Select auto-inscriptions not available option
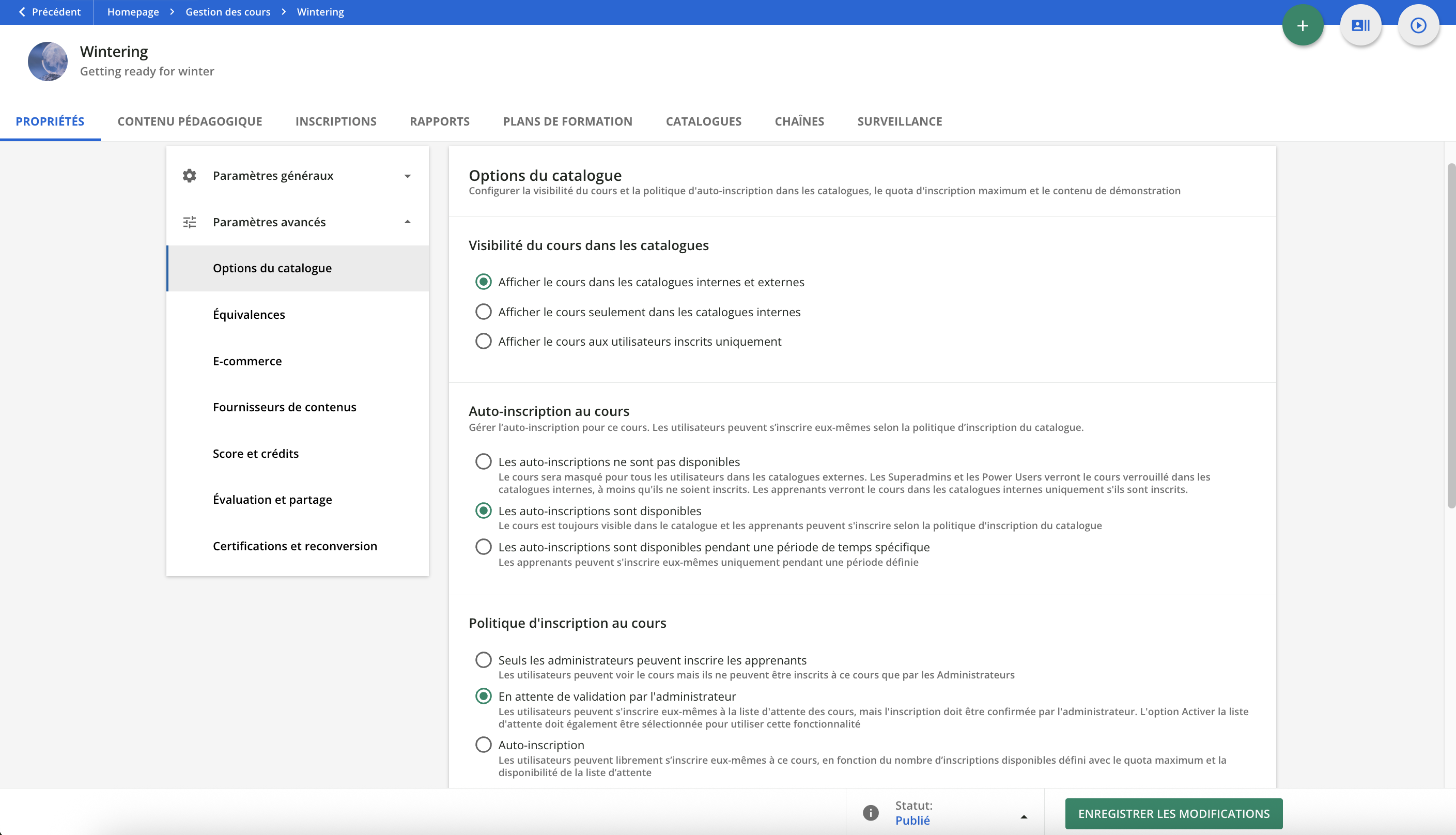The image size is (1456, 835). pyautogui.click(x=484, y=461)
